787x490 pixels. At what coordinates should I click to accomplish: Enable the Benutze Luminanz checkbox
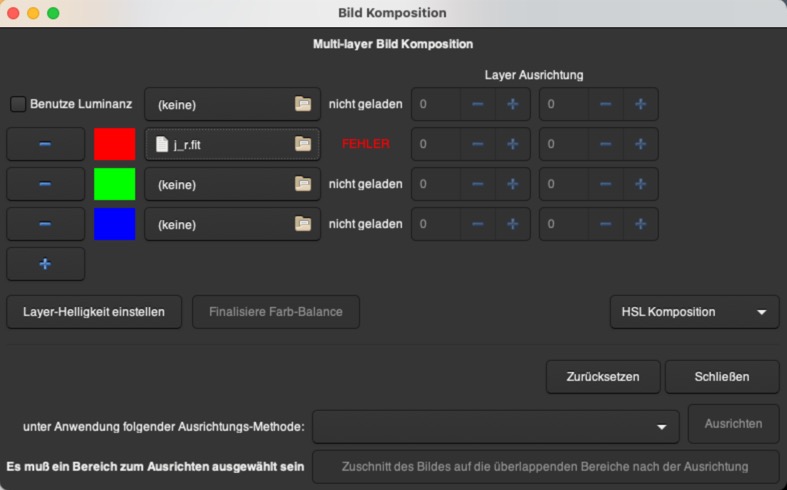[x=19, y=104]
